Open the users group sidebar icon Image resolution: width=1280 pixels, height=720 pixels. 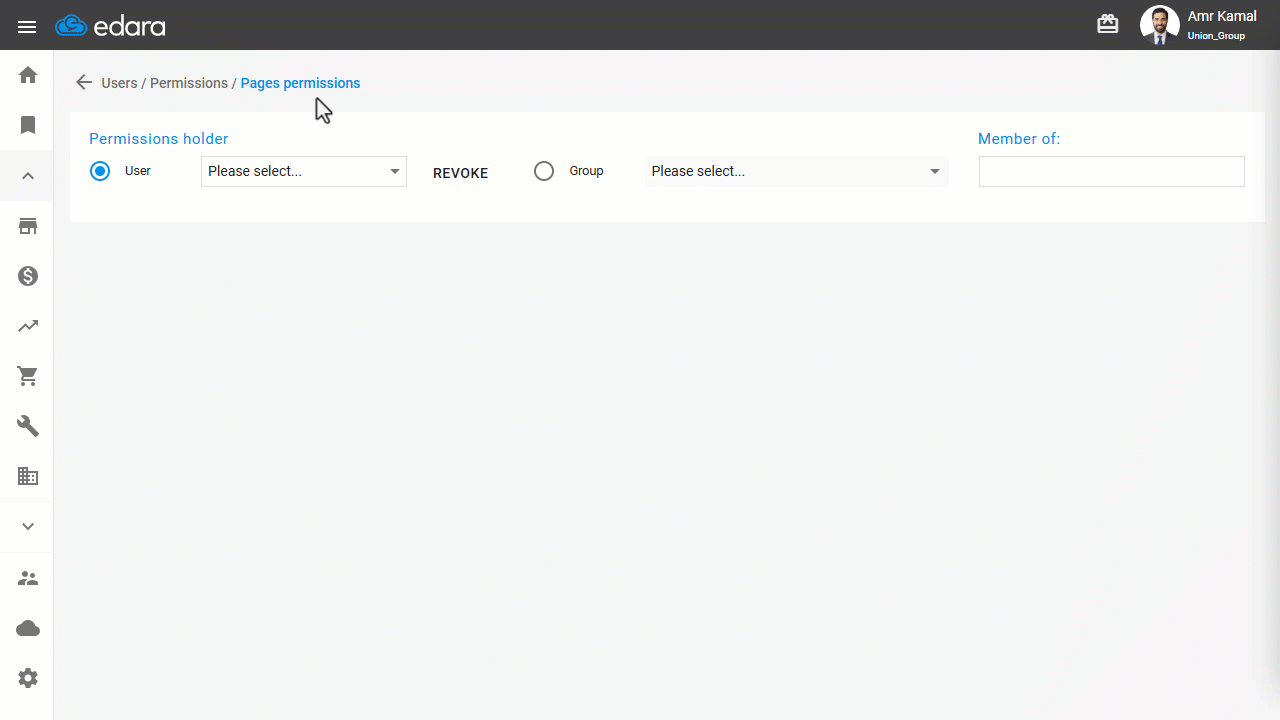(x=28, y=578)
